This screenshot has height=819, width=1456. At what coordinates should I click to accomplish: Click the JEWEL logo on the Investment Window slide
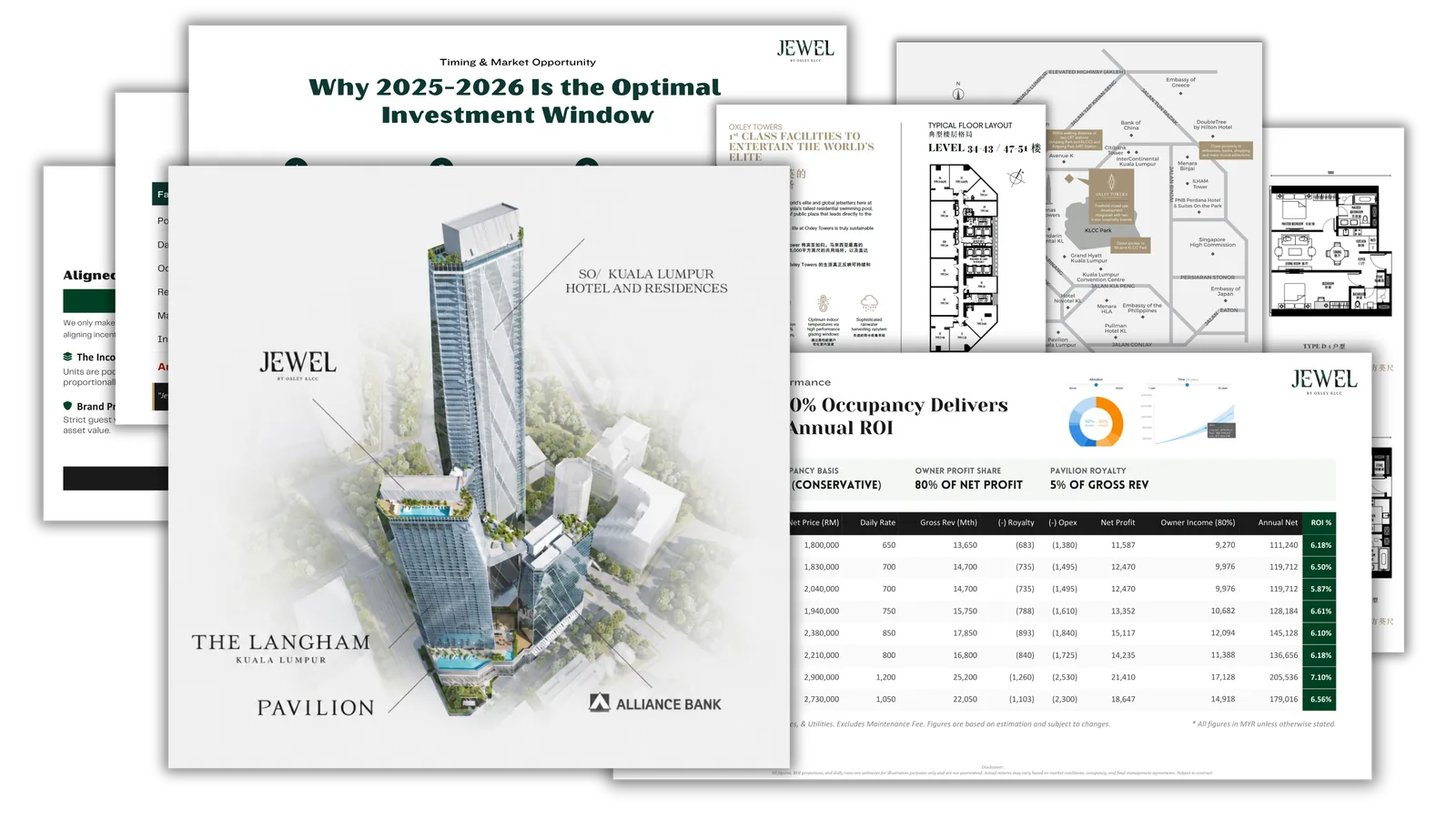tap(805, 50)
